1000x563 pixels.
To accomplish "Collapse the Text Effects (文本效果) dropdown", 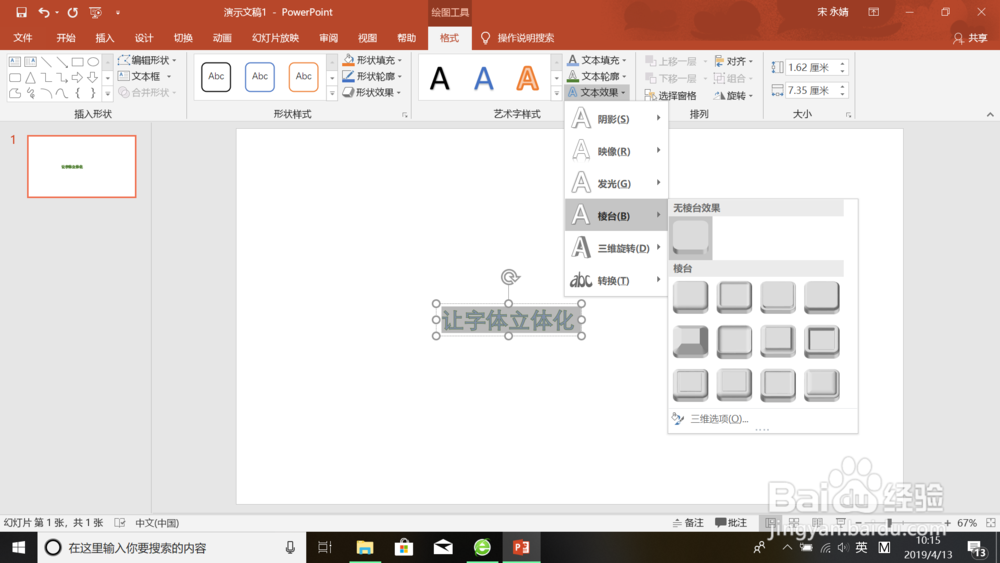I will [597, 92].
